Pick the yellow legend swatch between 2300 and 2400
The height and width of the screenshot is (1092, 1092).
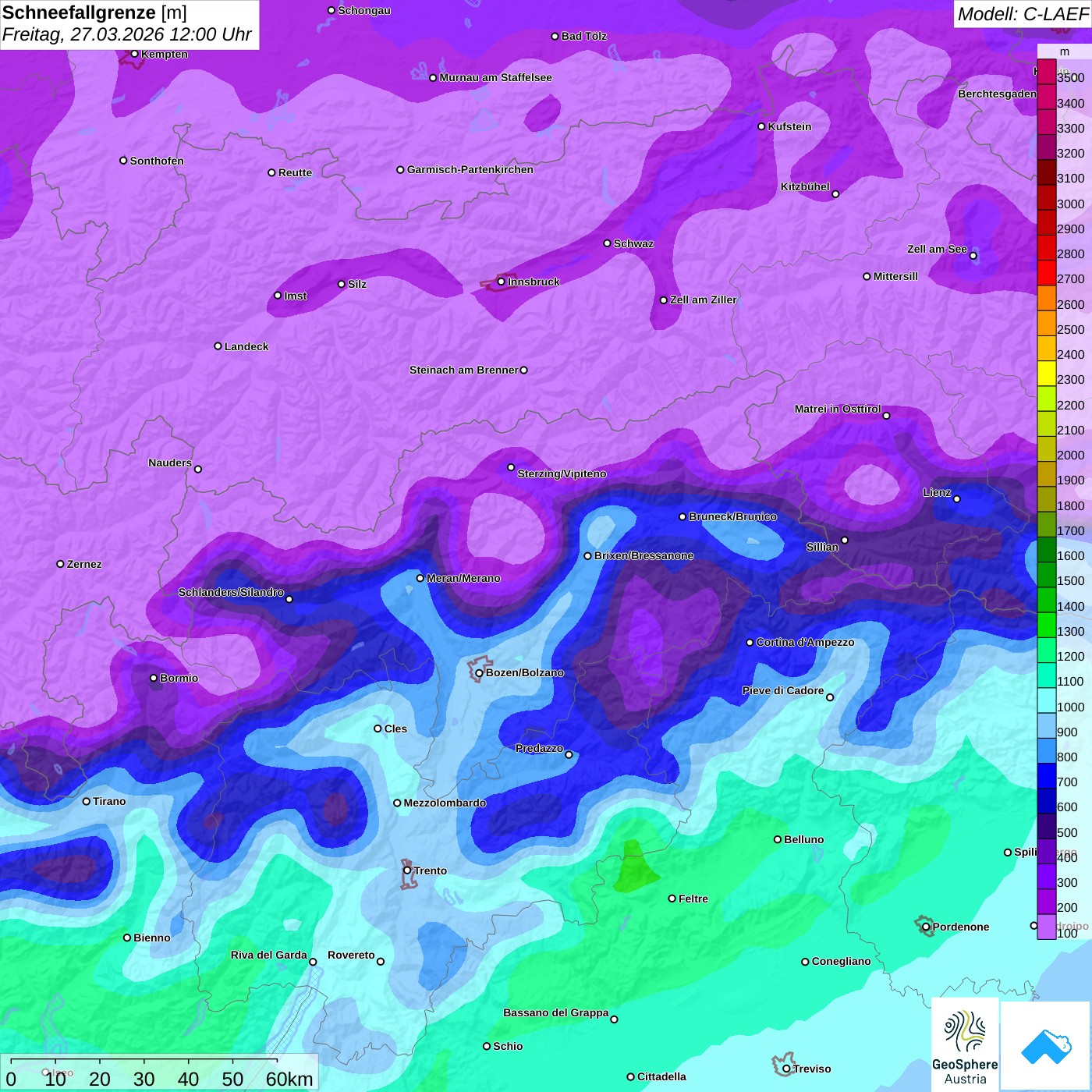pos(1047,374)
